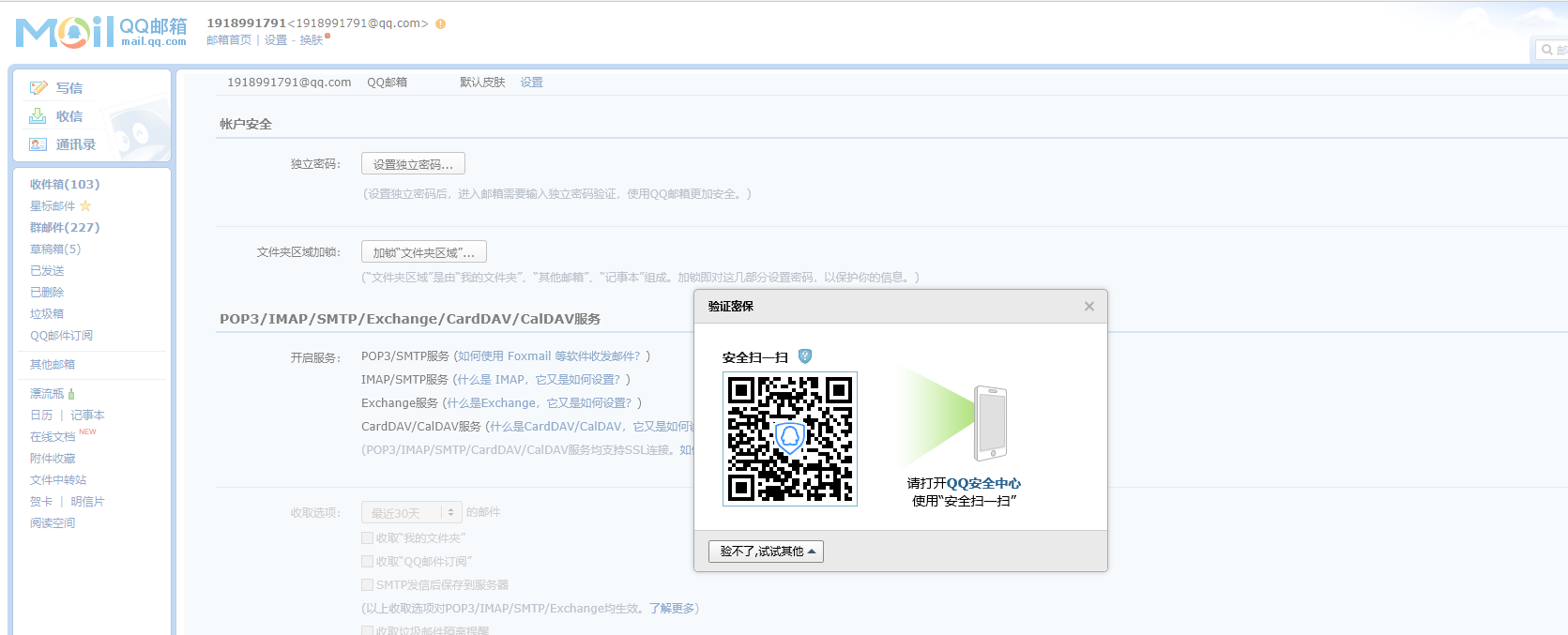Click the QQ安全中心 link in dialog

[983, 484]
